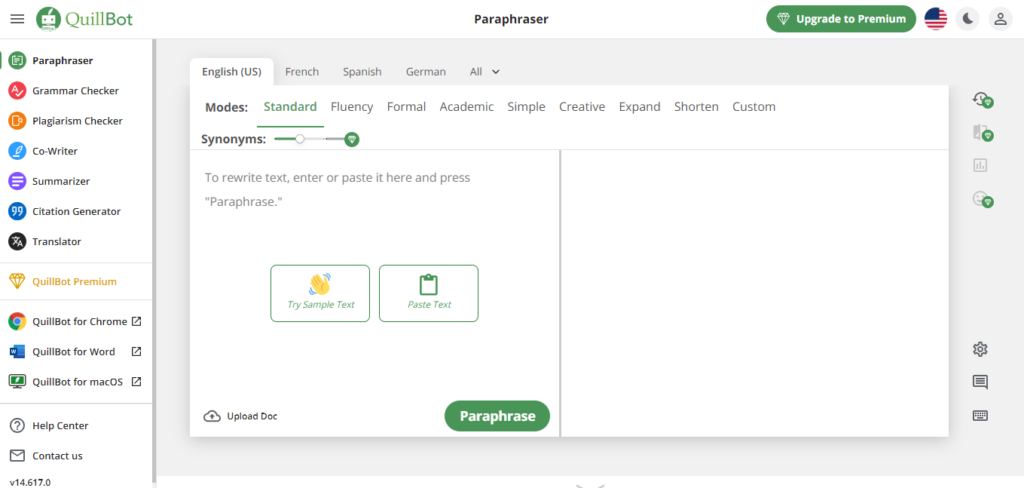This screenshot has width=1024, height=488.
Task: Open the All languages dropdown
Action: click(x=484, y=72)
